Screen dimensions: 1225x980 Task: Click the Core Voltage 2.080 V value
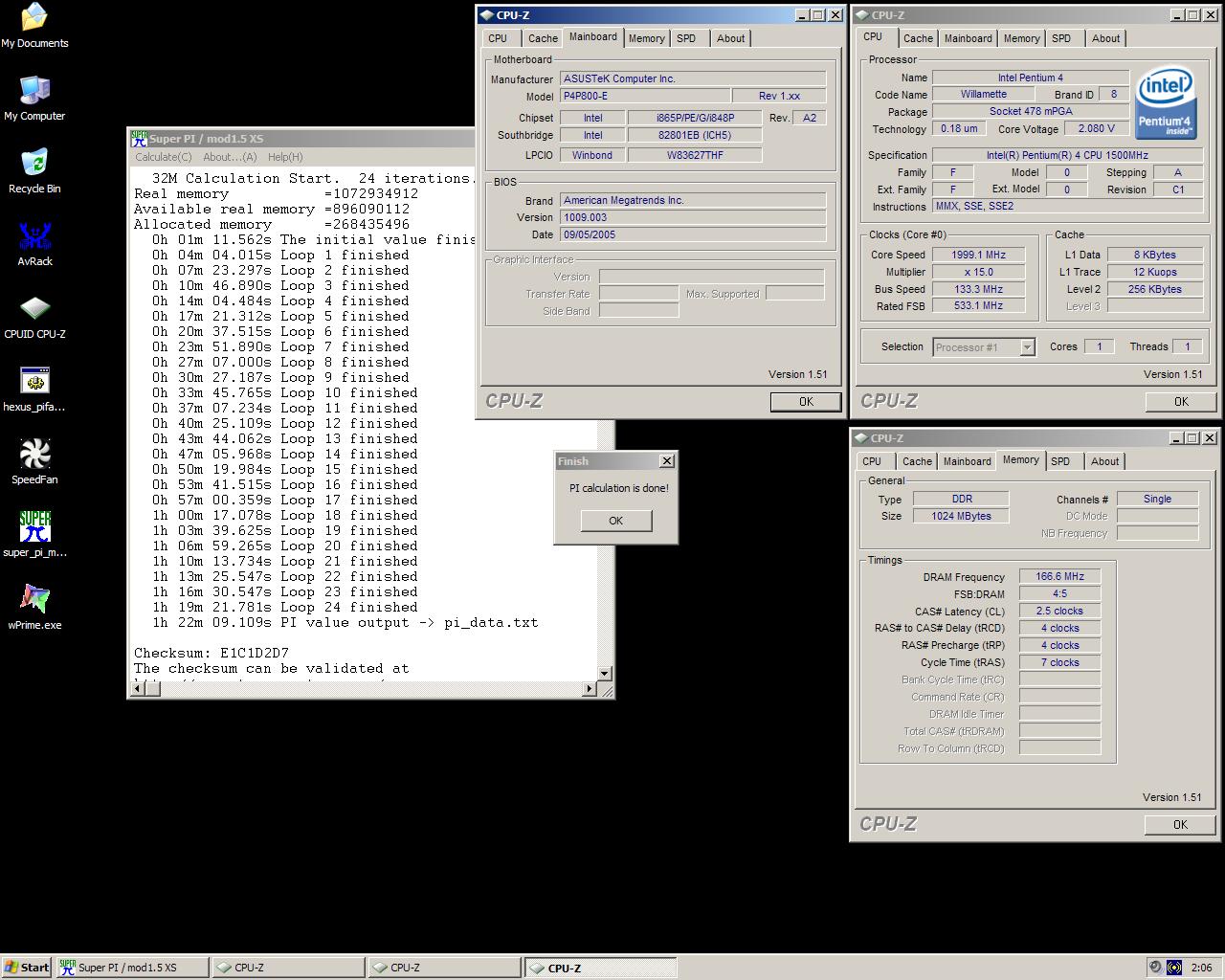(x=1096, y=128)
